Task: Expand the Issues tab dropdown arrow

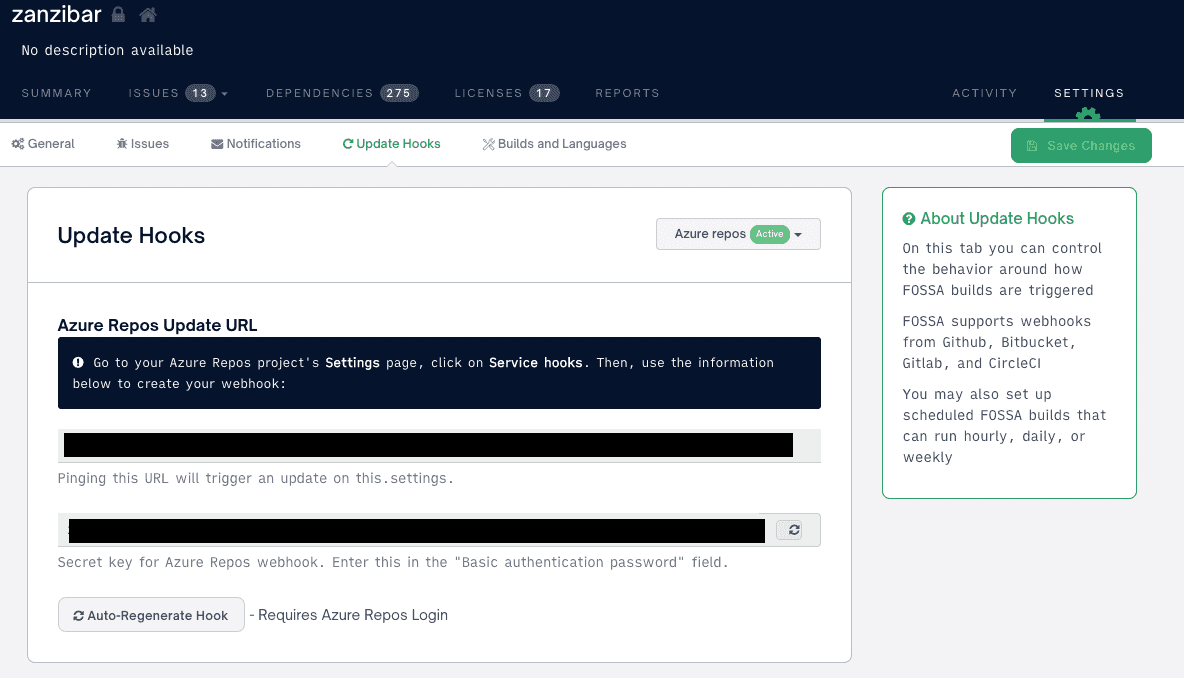Action: [x=224, y=94]
